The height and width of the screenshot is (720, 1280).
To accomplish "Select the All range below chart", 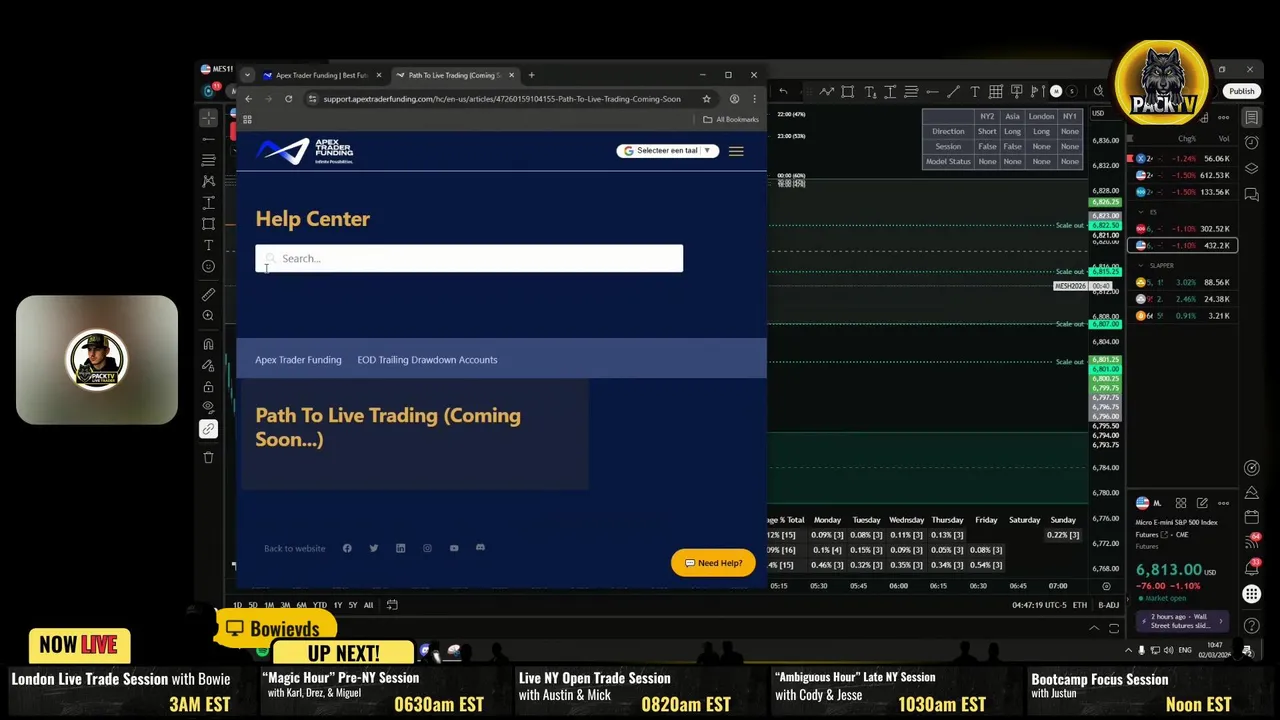I will pyautogui.click(x=368, y=605).
